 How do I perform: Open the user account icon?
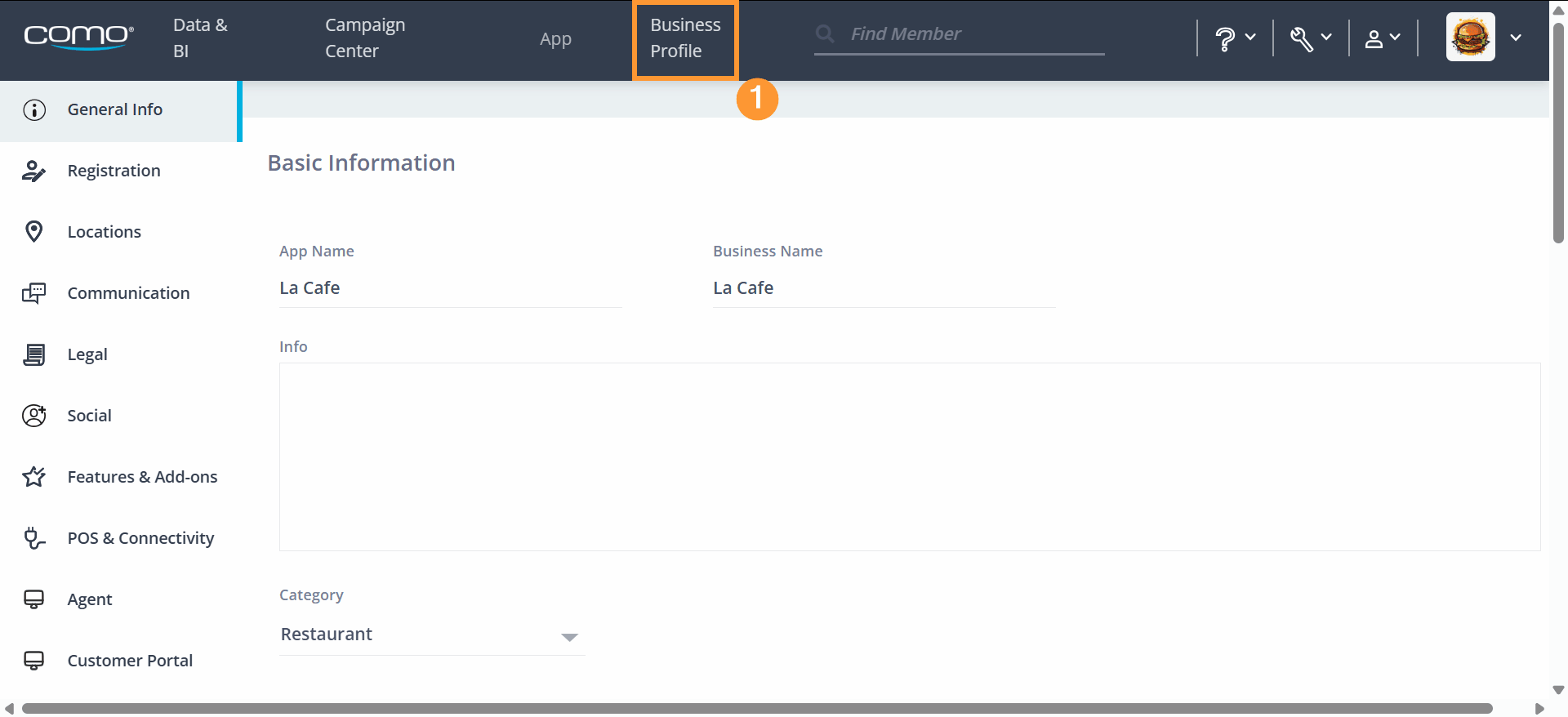(x=1374, y=38)
